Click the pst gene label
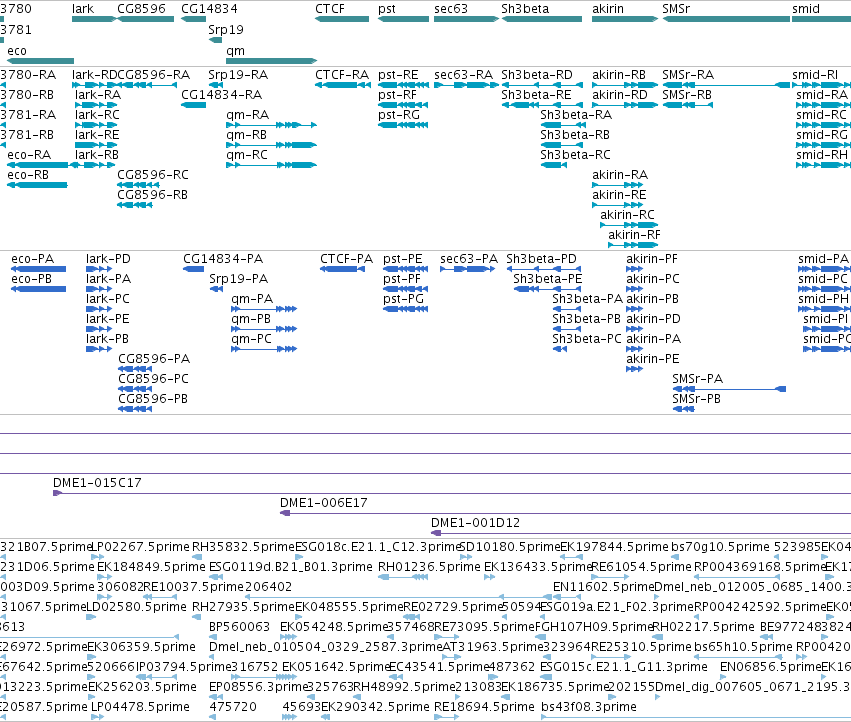Viewport: 851px width, 722px height. [x=387, y=9]
